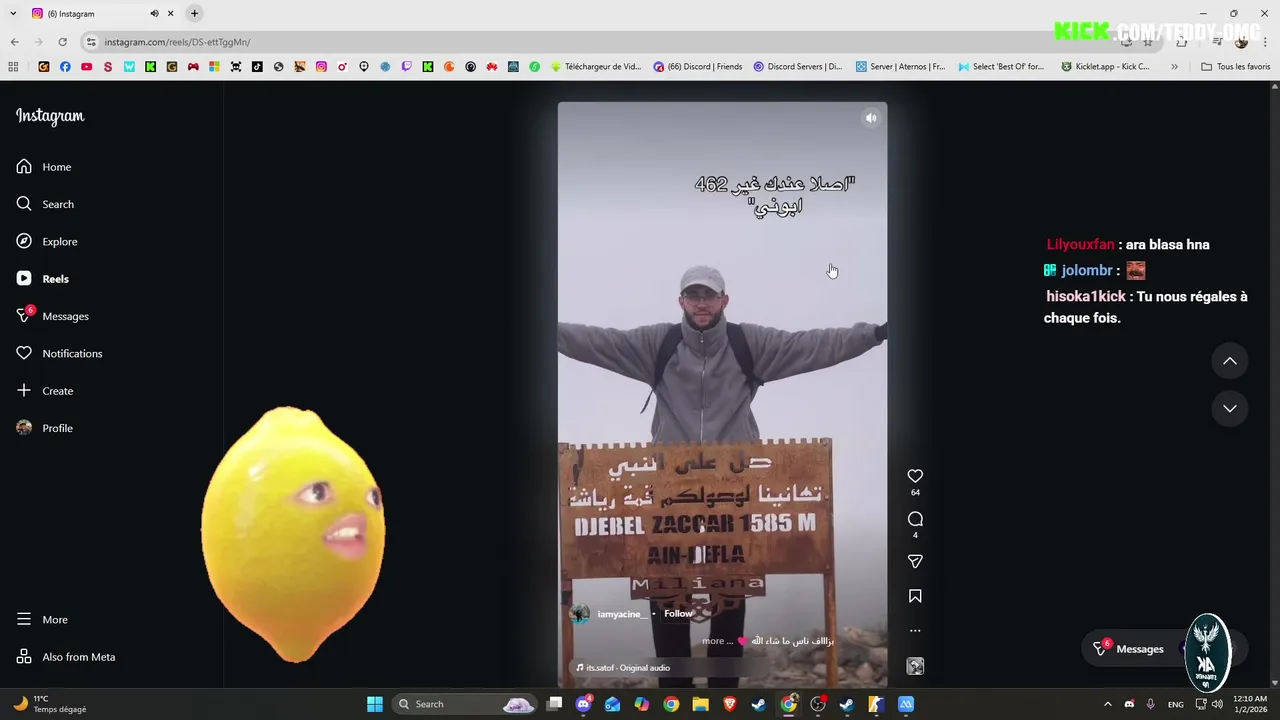Open Also from Meta menu
The width and height of the screenshot is (1280, 720).
click(x=65, y=657)
